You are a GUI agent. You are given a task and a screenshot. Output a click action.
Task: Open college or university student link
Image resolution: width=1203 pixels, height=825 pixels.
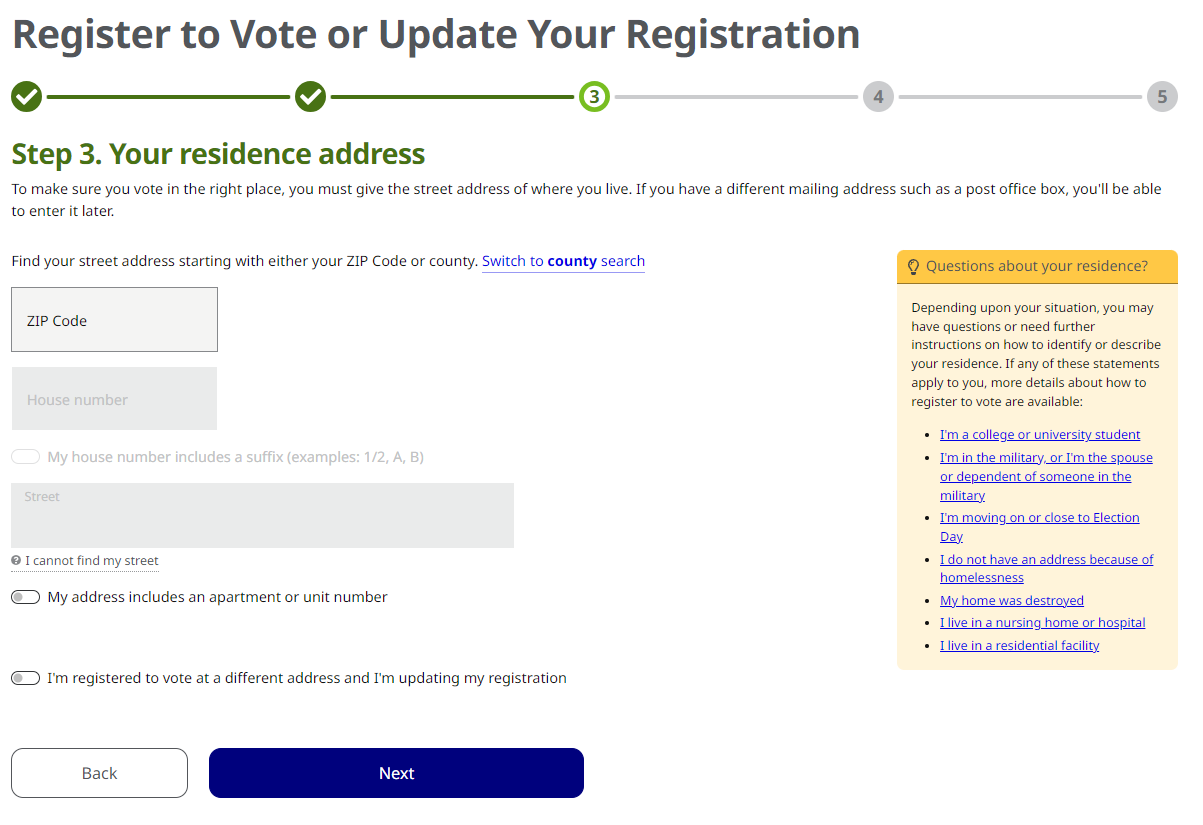(1040, 435)
